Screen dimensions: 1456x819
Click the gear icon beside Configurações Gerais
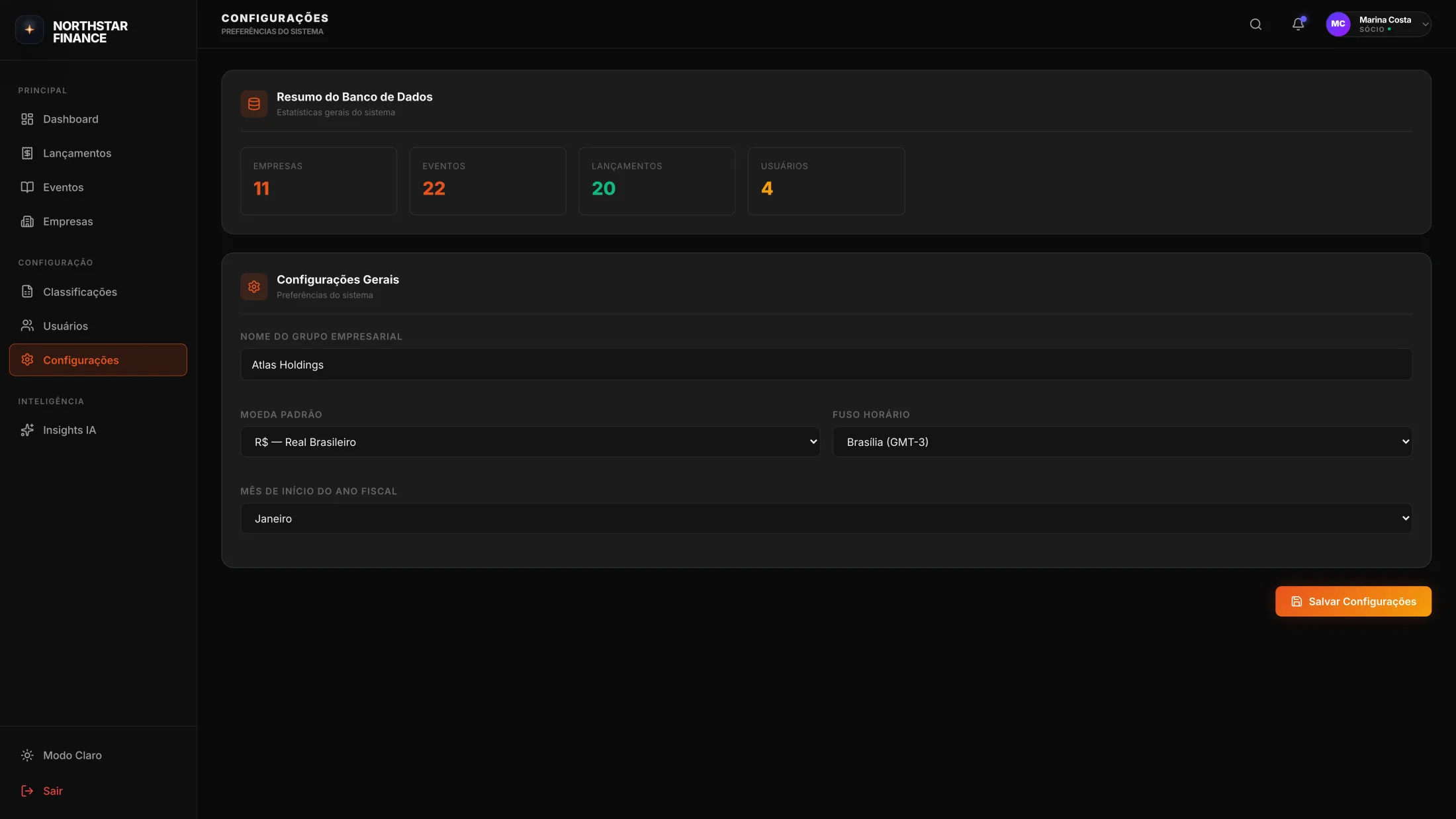253,286
